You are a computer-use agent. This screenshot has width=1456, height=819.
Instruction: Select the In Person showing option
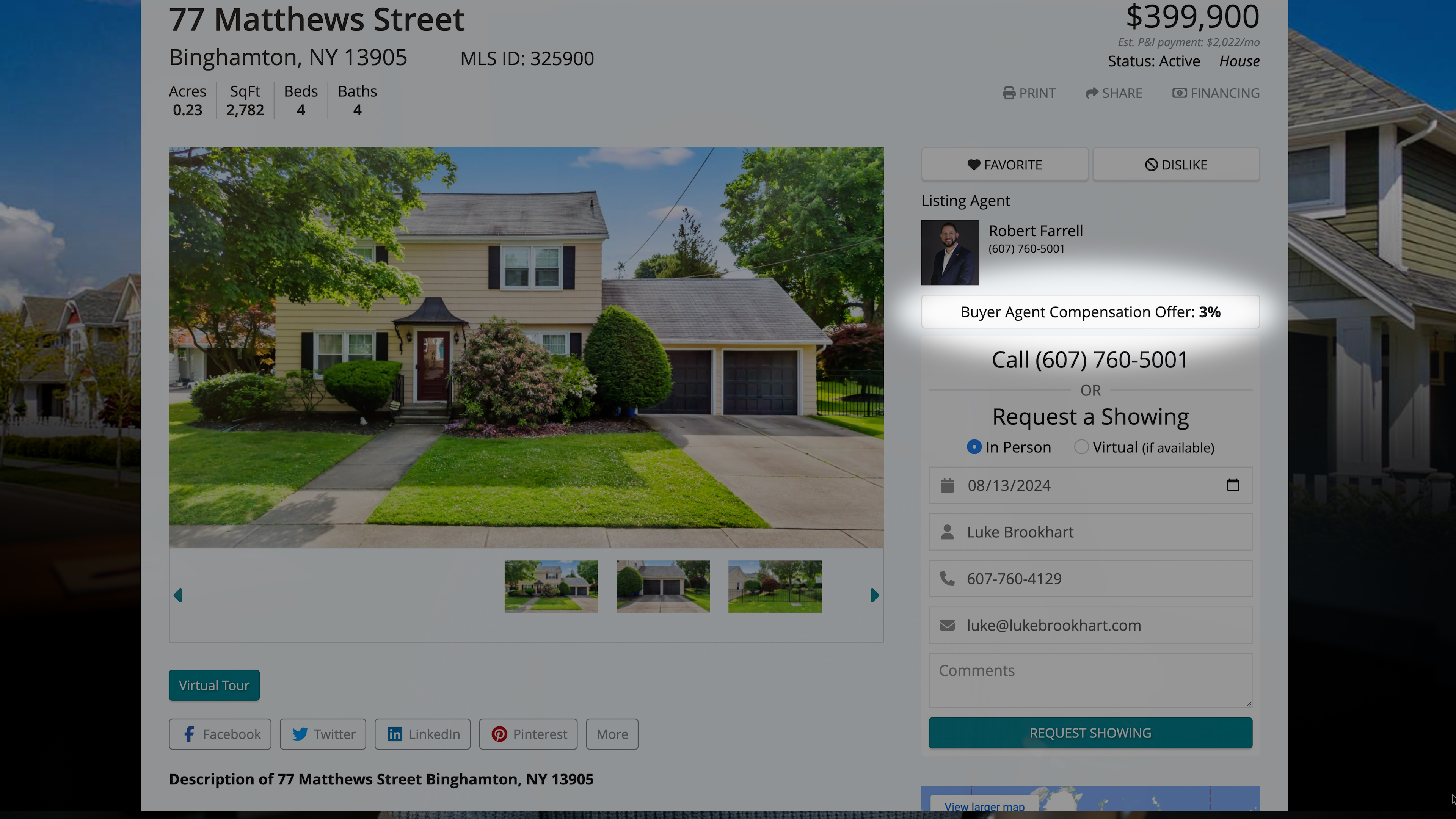(974, 447)
